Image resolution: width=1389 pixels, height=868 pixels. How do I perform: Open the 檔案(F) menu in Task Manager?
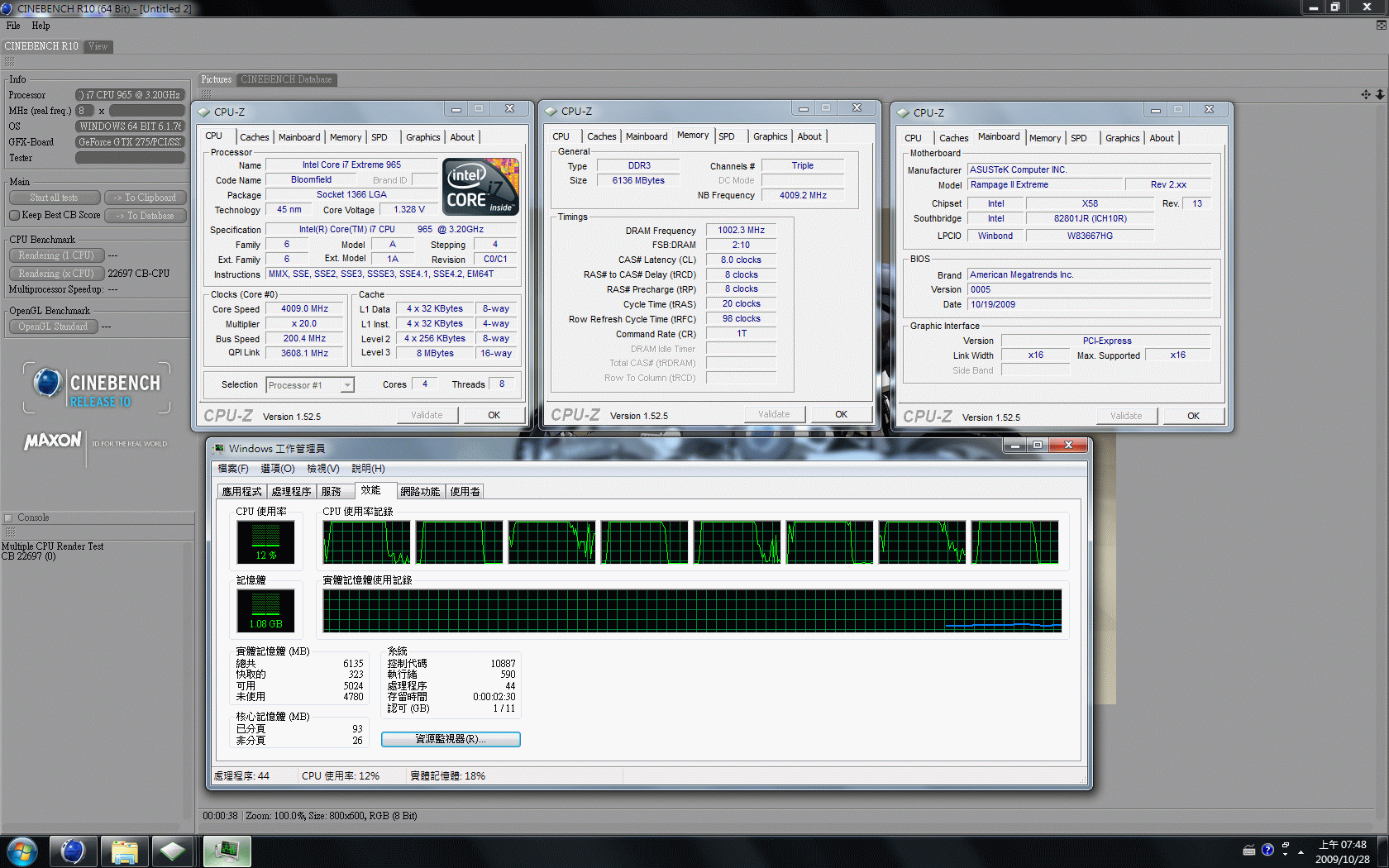tap(233, 469)
